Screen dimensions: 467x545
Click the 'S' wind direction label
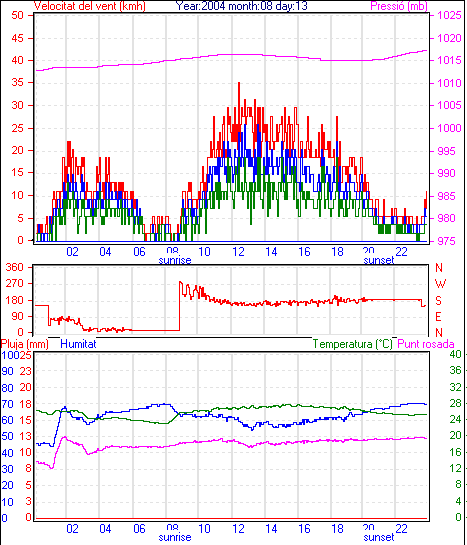pos(439,300)
